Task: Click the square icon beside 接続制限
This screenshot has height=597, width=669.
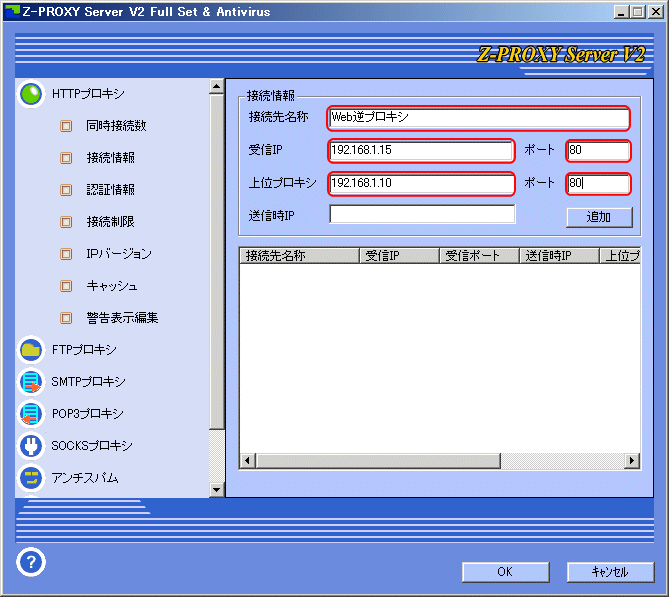Action: 66,222
